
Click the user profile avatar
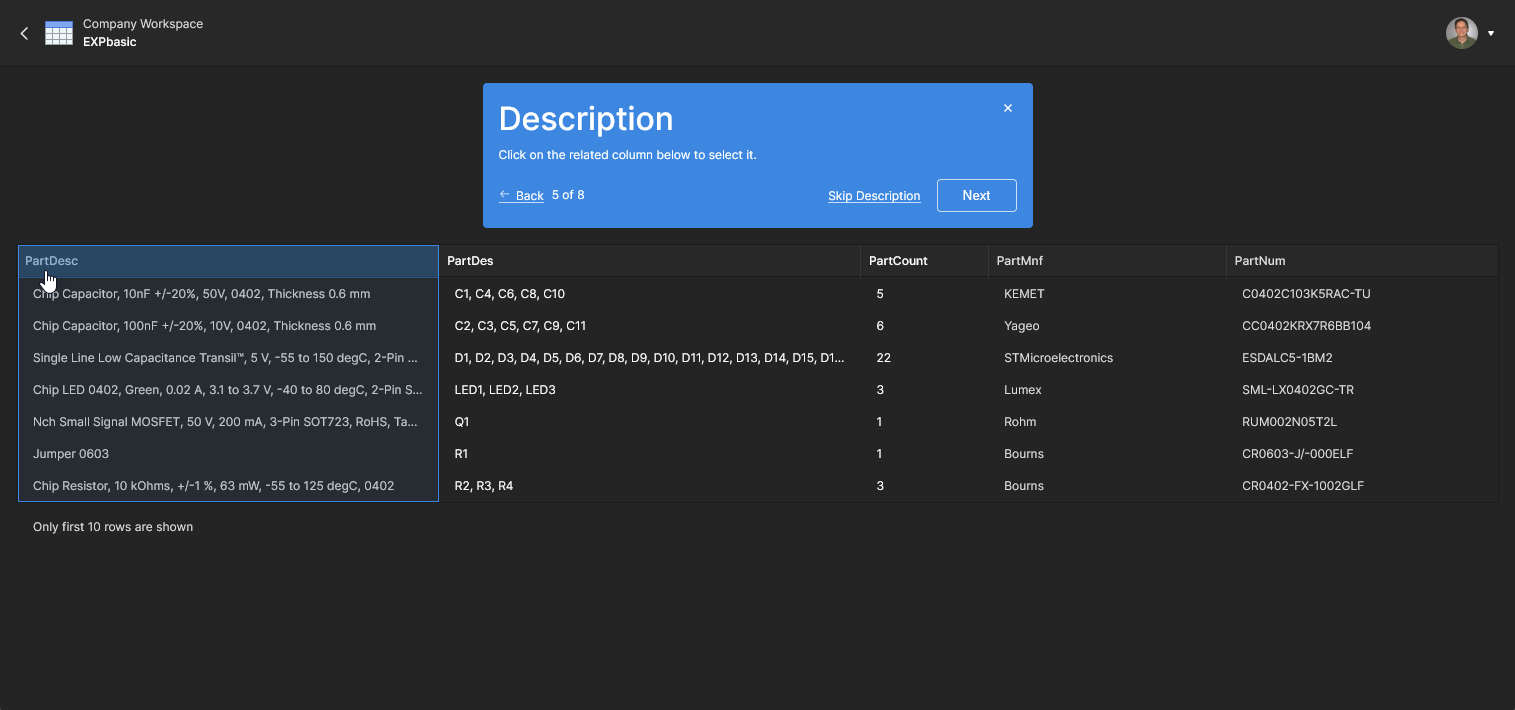click(1461, 33)
